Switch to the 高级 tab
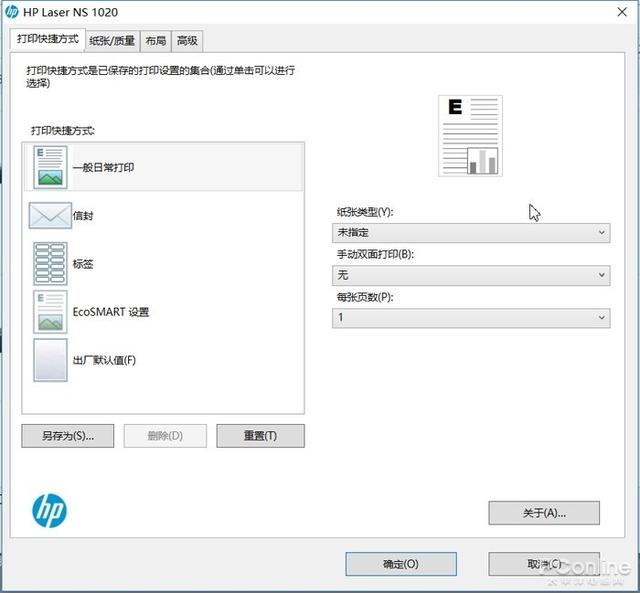Screen dimensions: 640x593 187,41
